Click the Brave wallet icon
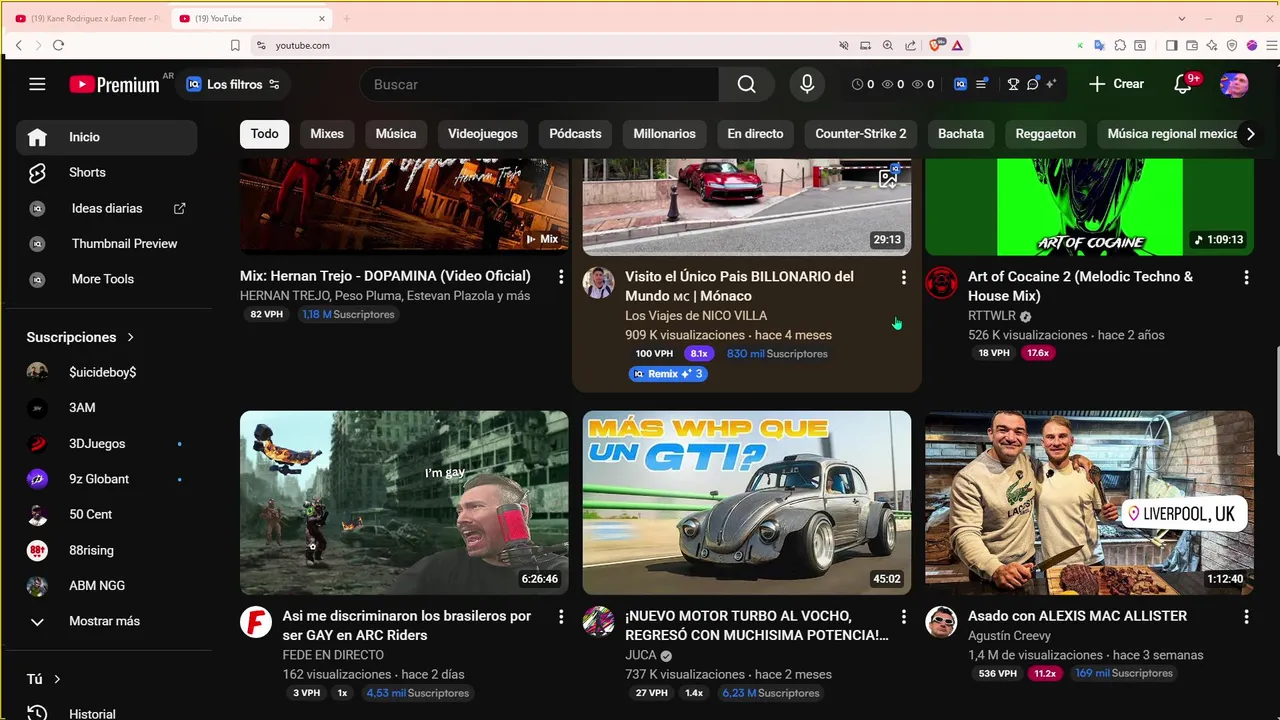Viewport: 1280px width, 720px height. (x=1192, y=45)
